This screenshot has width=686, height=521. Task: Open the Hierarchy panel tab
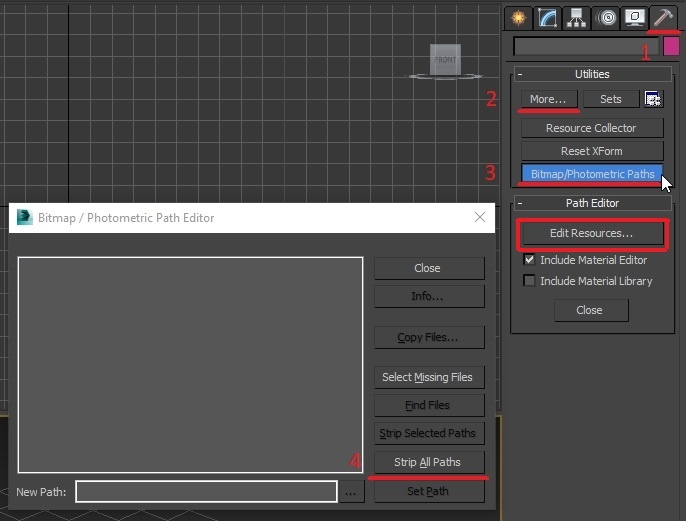tap(576, 18)
